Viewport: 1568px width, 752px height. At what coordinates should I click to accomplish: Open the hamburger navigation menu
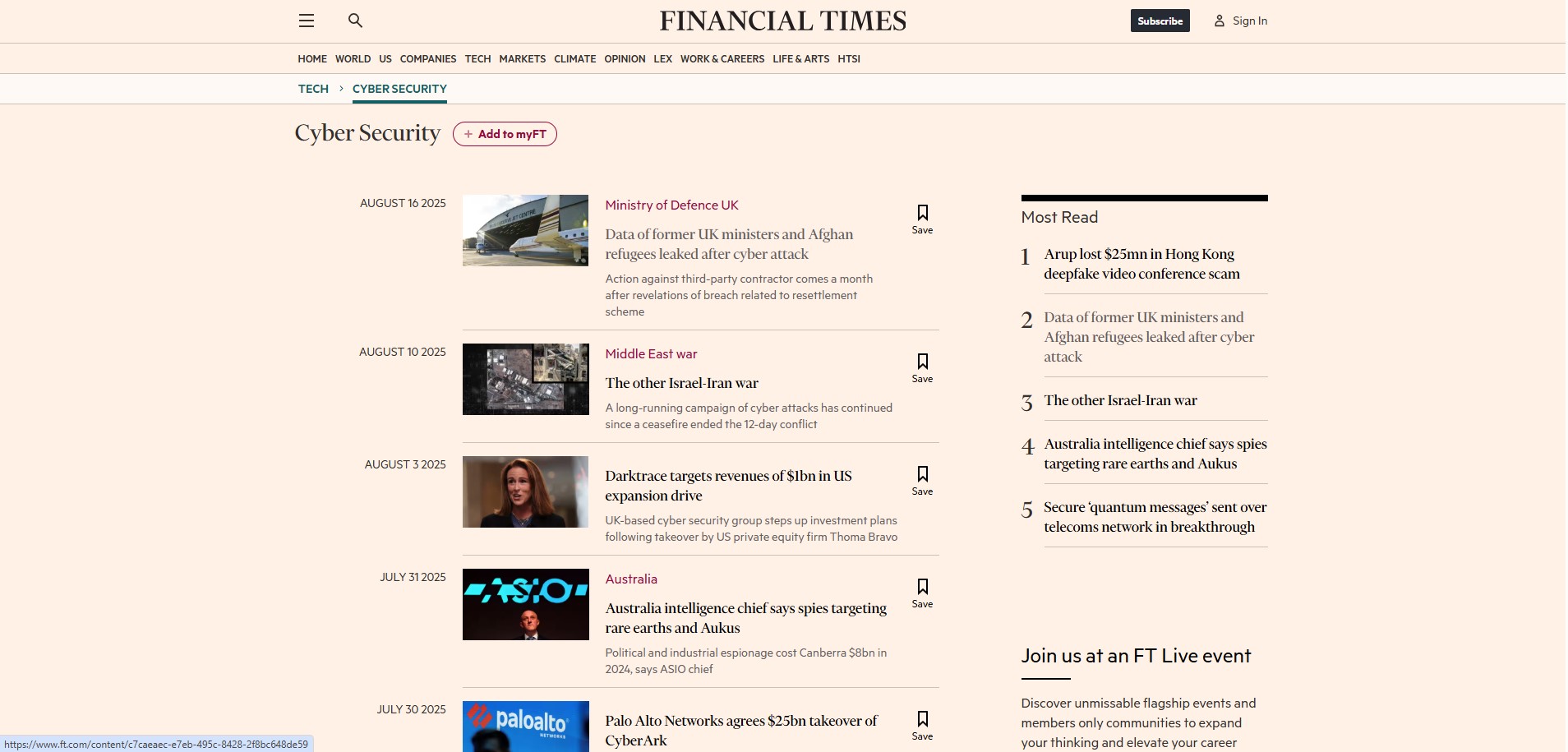307,21
